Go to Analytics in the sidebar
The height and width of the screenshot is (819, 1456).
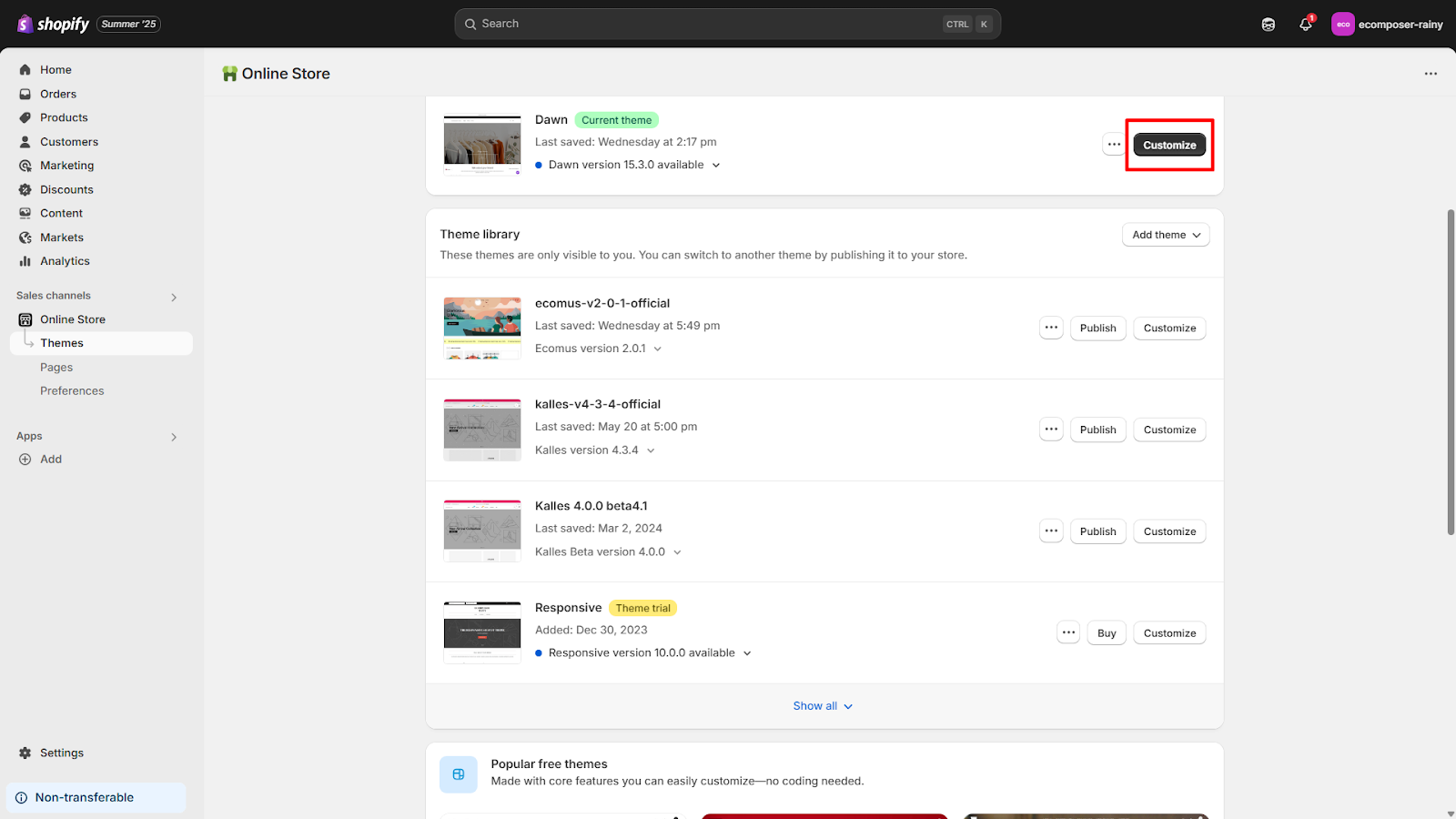pyautogui.click(x=65, y=261)
